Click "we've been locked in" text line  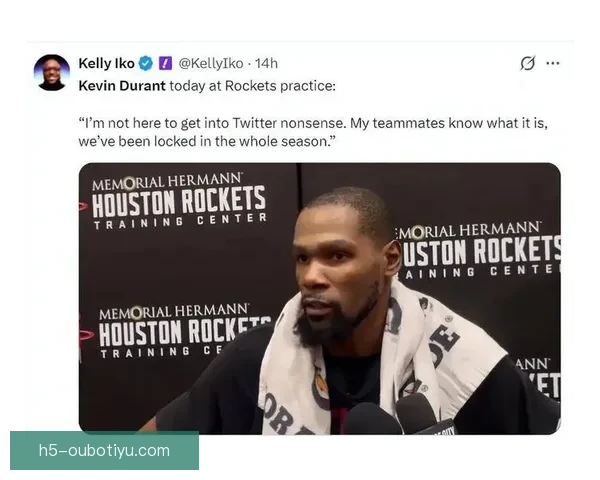click(x=207, y=142)
